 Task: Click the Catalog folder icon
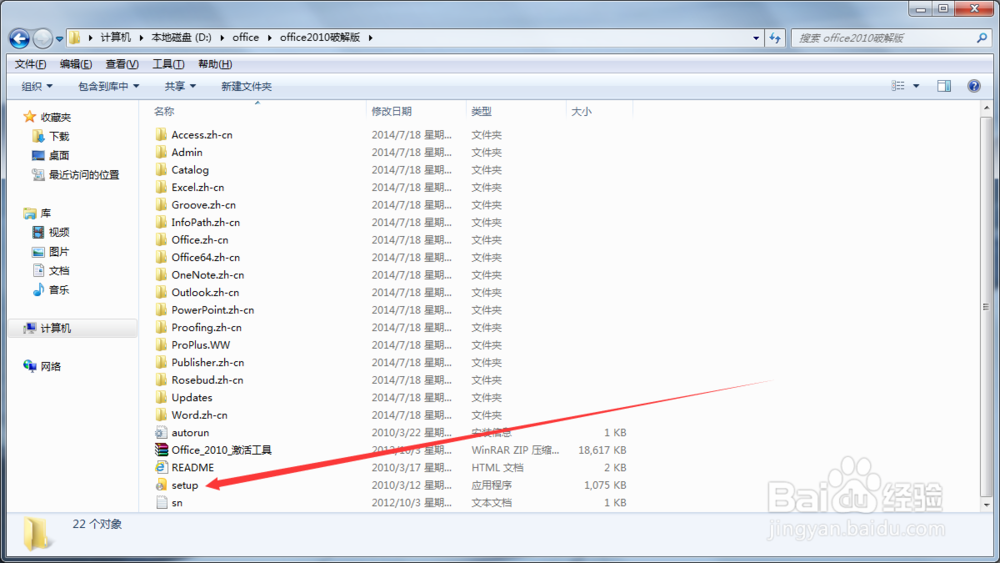tap(161, 170)
